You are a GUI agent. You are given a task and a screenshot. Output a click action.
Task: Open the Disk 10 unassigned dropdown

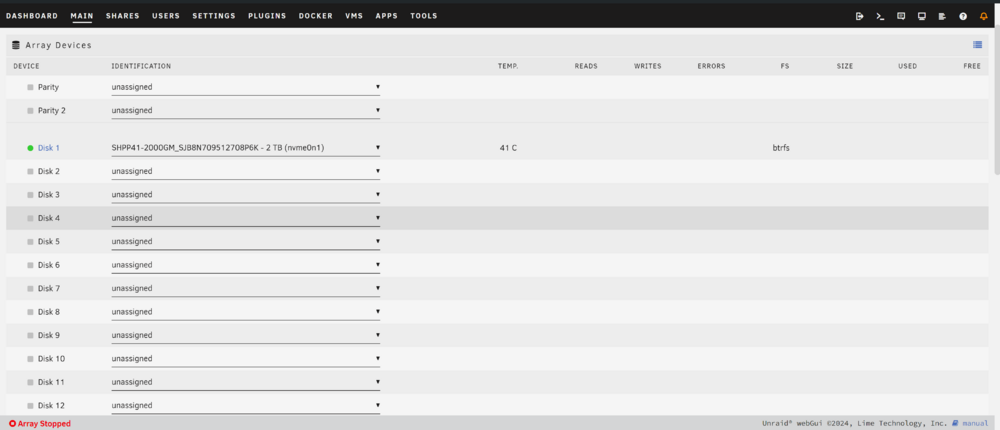(246, 359)
